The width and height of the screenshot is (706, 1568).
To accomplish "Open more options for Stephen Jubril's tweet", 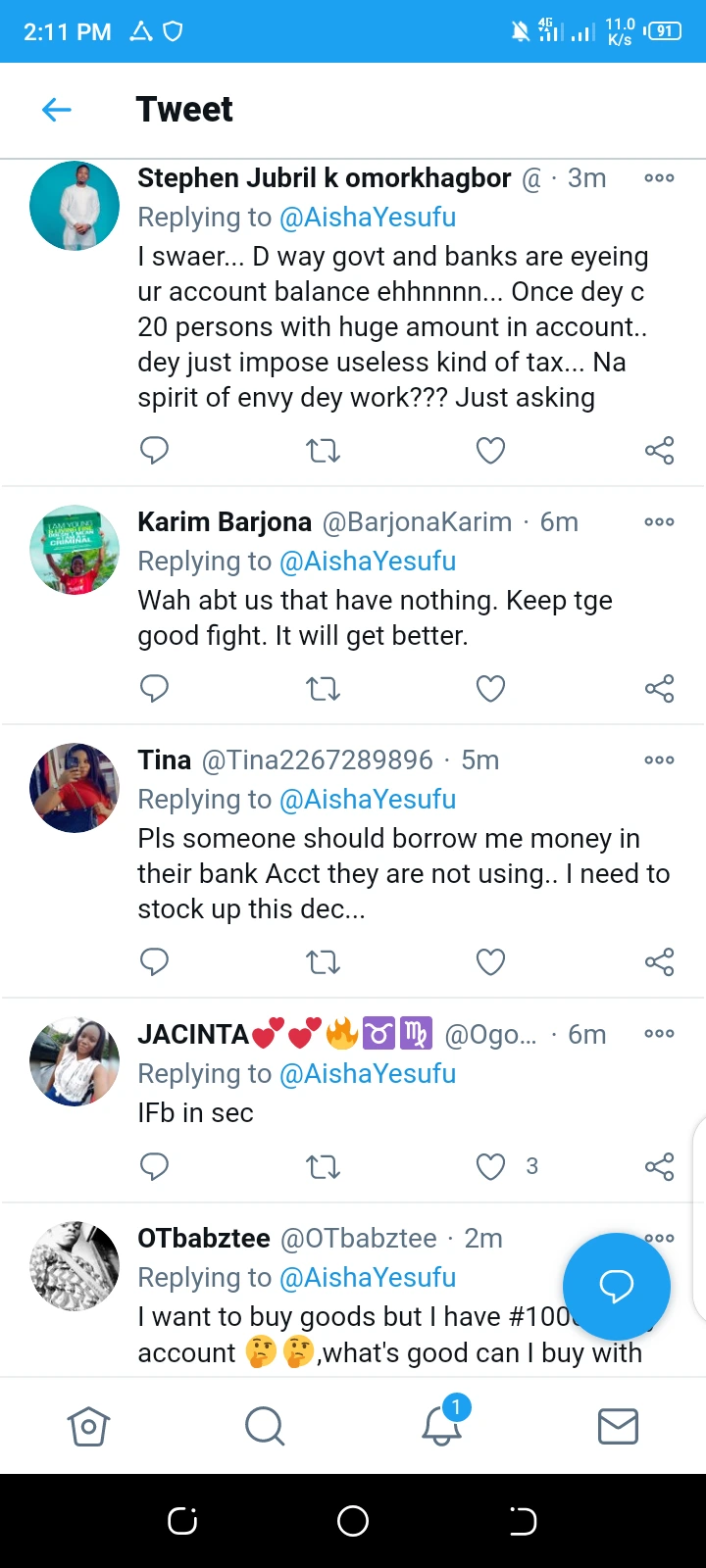I will pos(659,178).
